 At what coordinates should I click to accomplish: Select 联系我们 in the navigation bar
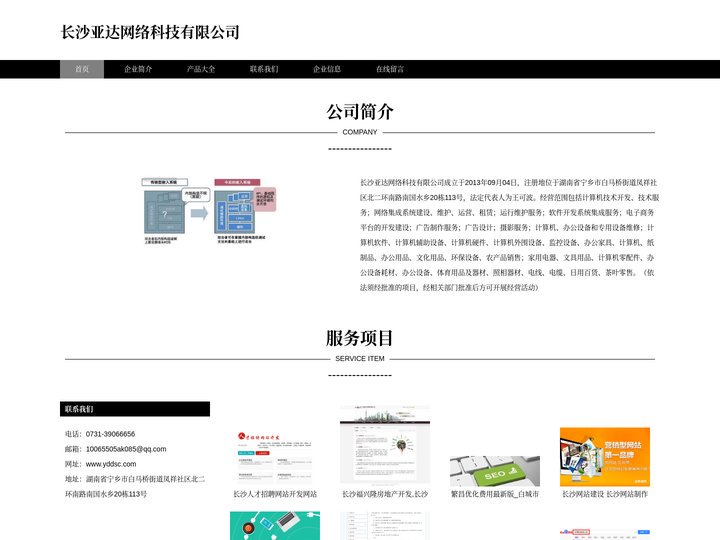[x=264, y=69]
